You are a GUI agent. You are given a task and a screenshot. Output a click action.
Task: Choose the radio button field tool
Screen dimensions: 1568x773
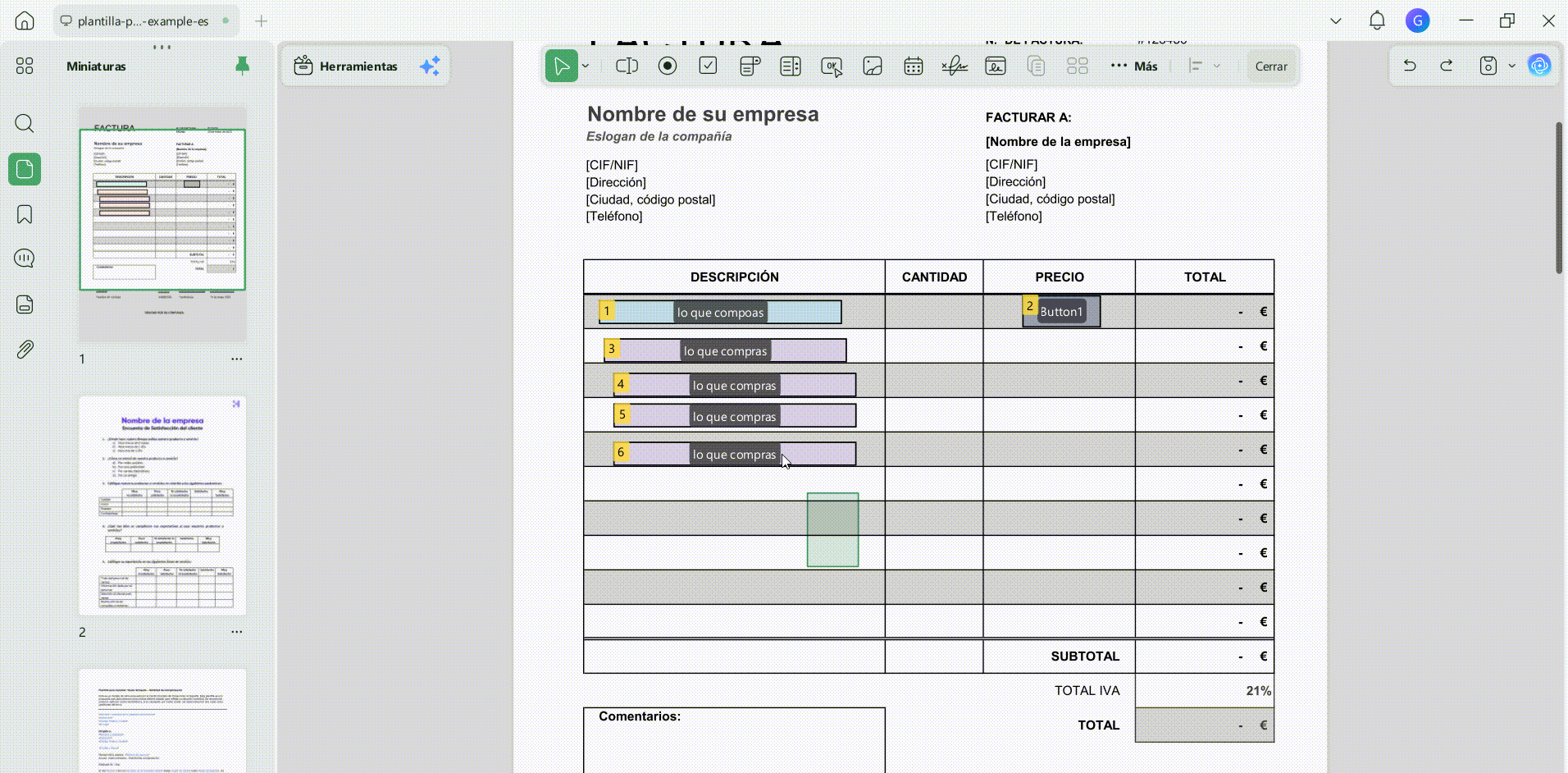668,66
